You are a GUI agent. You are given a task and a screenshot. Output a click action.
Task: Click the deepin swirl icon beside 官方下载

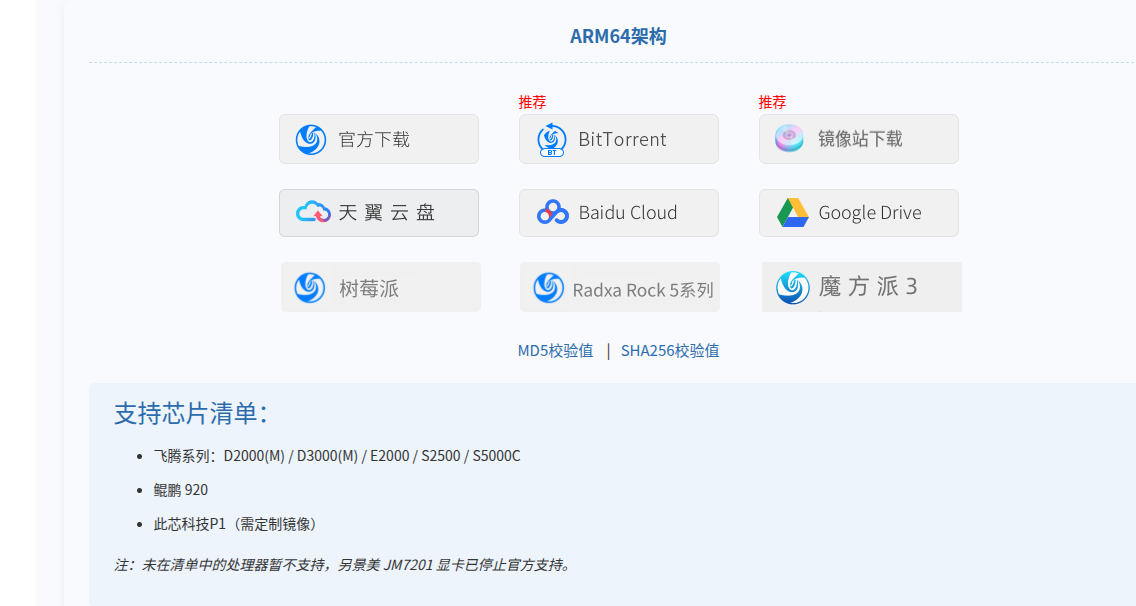point(311,139)
